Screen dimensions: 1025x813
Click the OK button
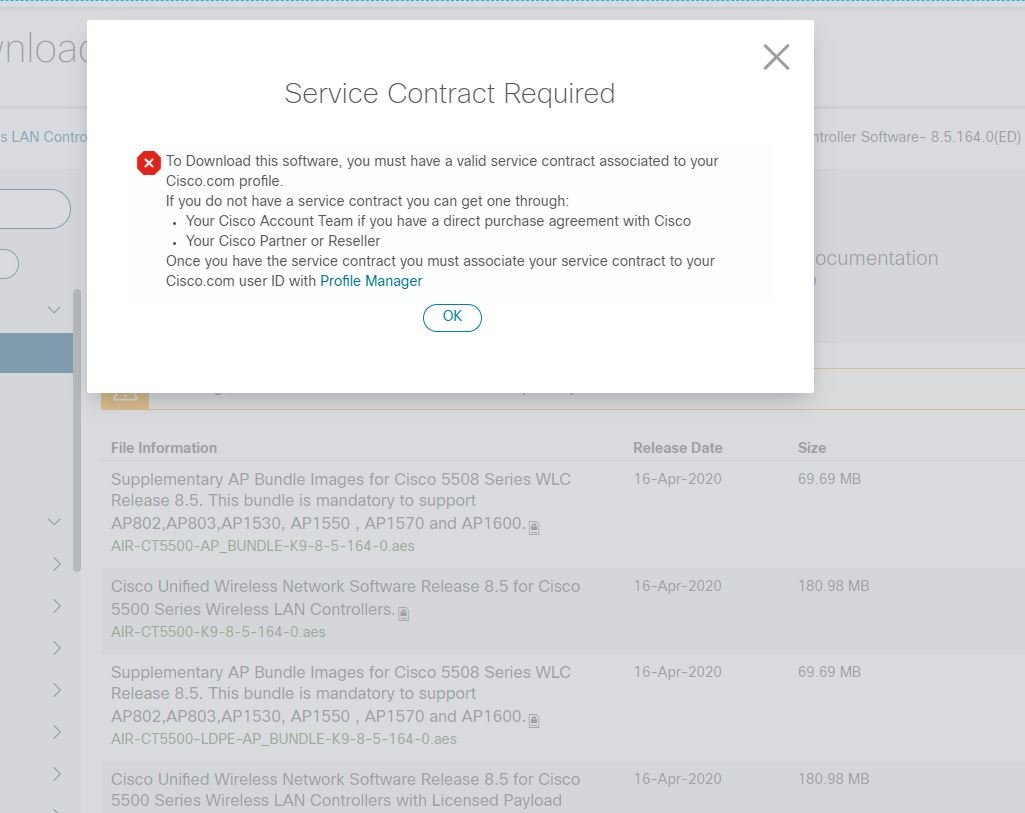[452, 317]
